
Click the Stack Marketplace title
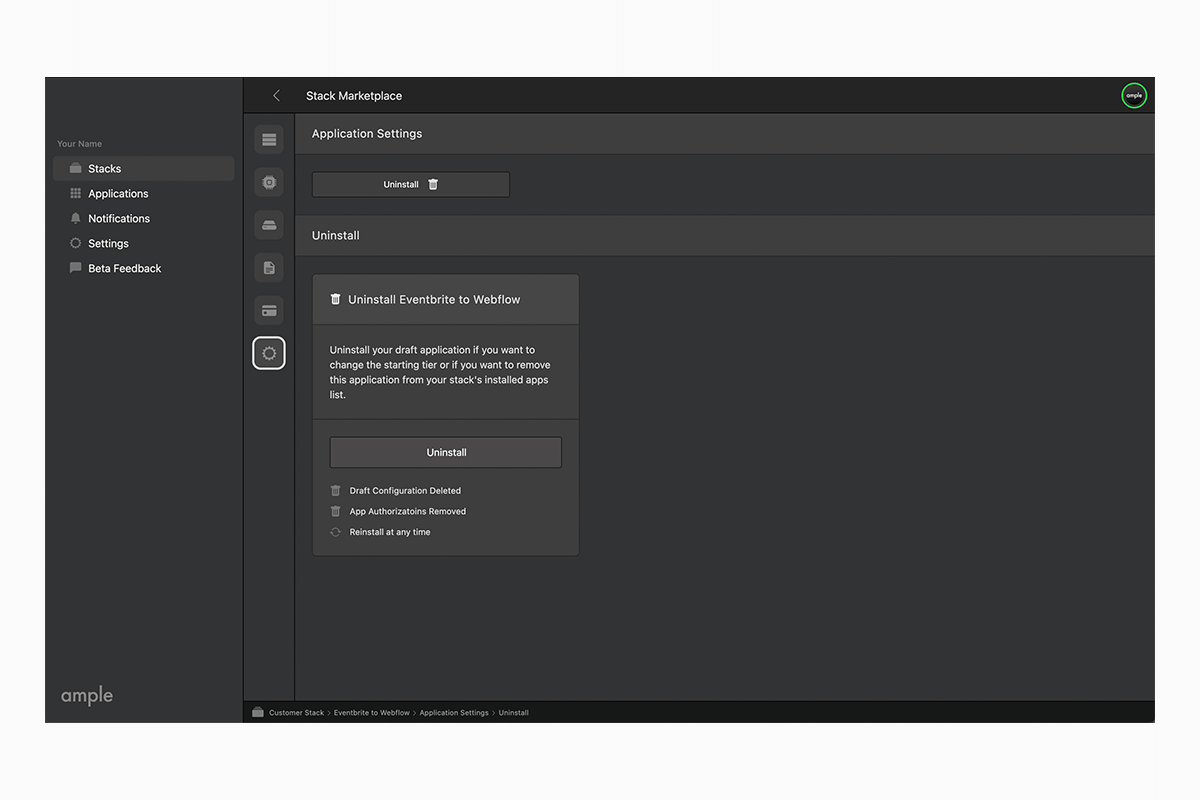pos(354,96)
